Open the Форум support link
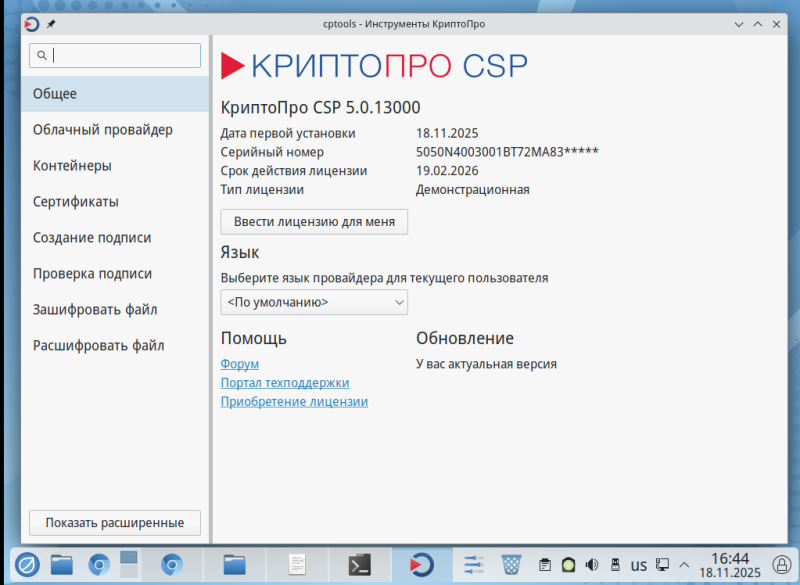The width and height of the screenshot is (800, 585). (239, 363)
